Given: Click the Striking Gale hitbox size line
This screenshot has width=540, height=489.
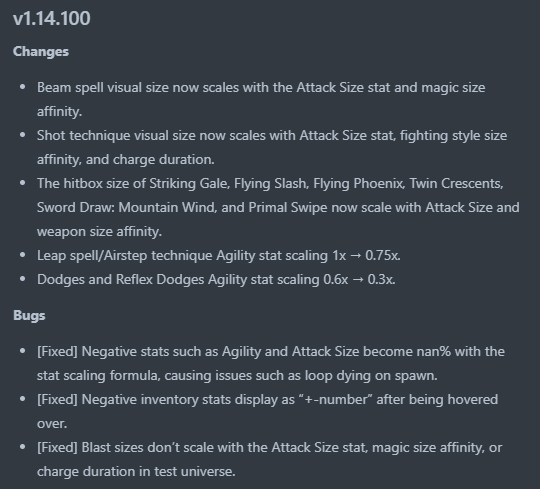Looking at the screenshot, I should pos(270,184).
